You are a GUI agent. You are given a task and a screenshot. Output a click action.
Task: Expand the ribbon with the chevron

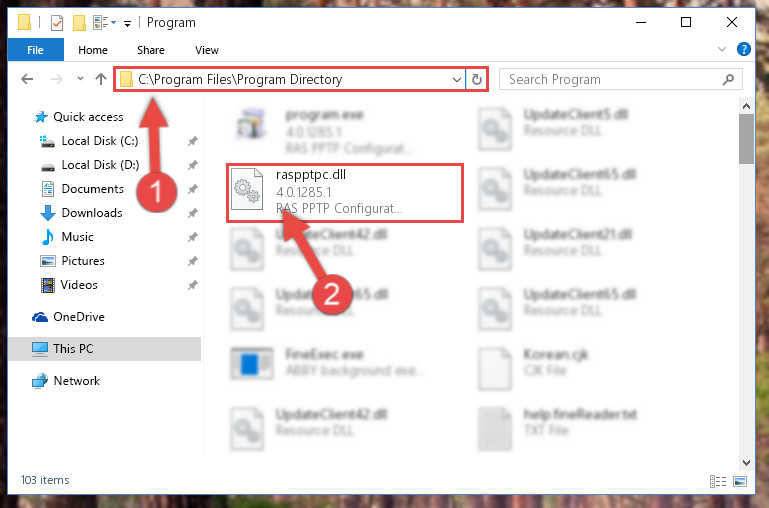pyautogui.click(x=721, y=49)
